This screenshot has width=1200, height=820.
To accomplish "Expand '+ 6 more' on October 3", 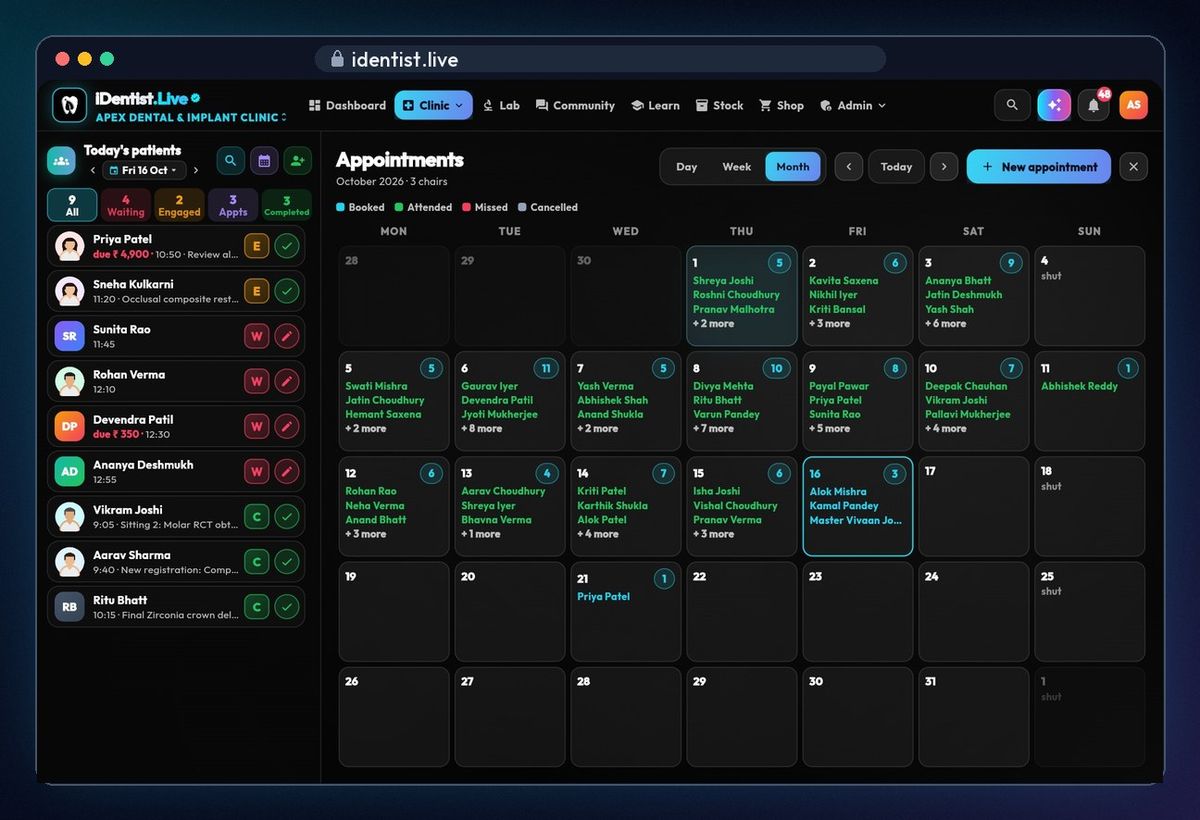I will coord(946,324).
